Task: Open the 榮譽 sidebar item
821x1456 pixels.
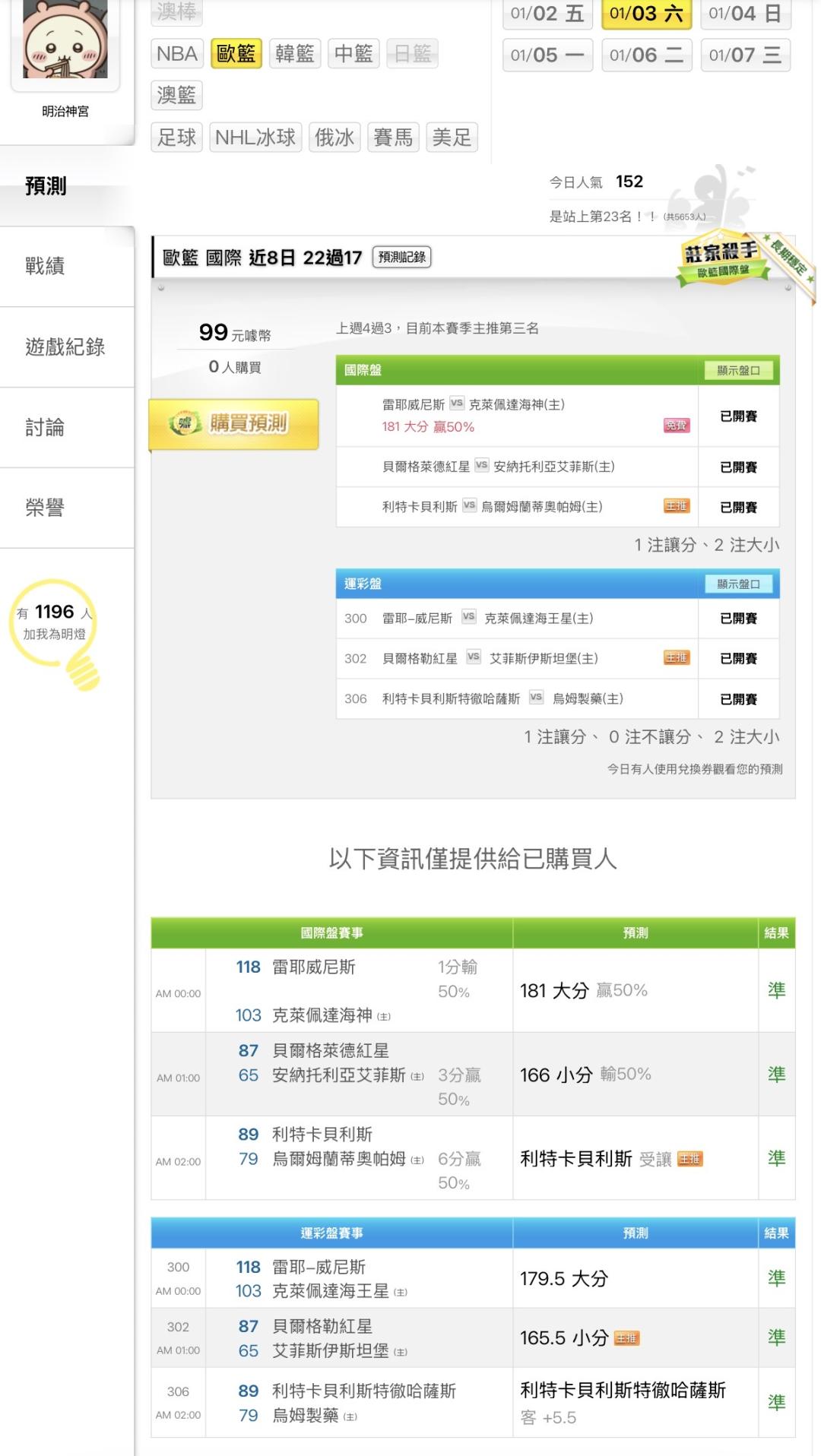Action: click(46, 508)
